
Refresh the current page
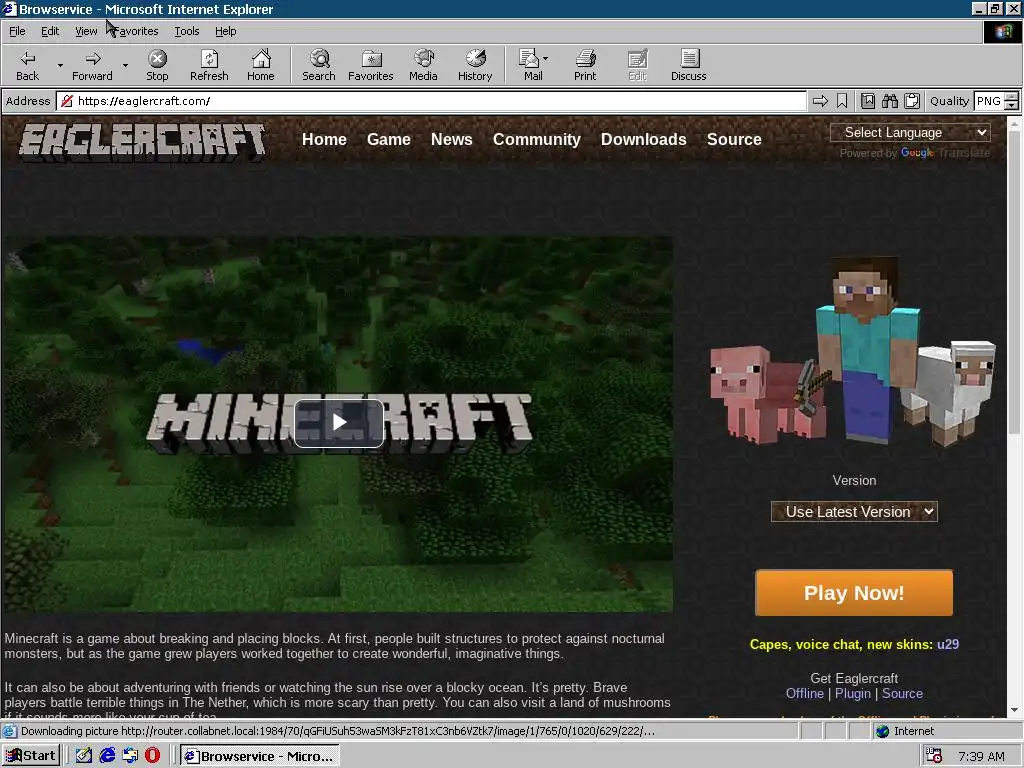(x=209, y=65)
